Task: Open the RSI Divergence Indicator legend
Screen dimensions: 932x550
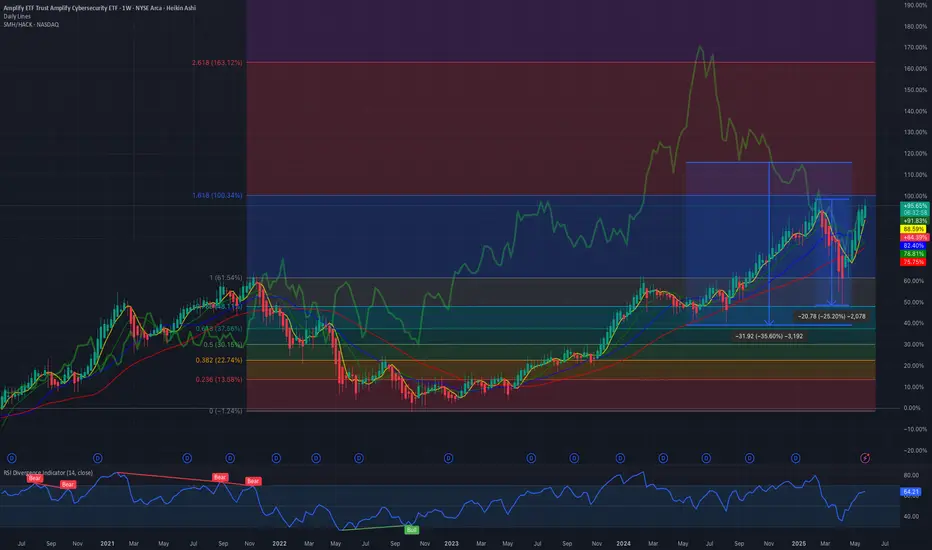Action: tap(48, 473)
